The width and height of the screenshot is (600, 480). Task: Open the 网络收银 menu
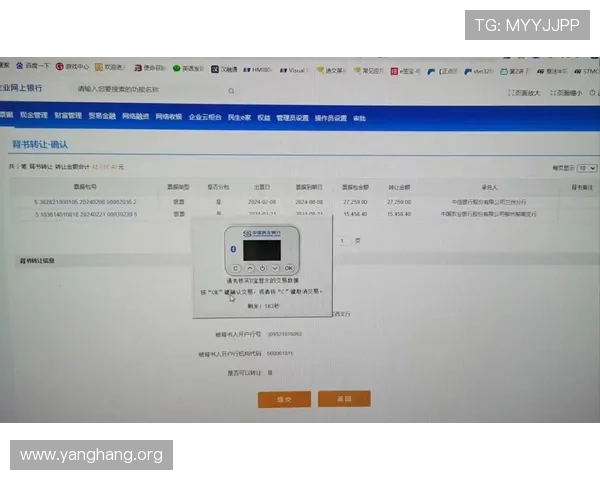point(169,116)
